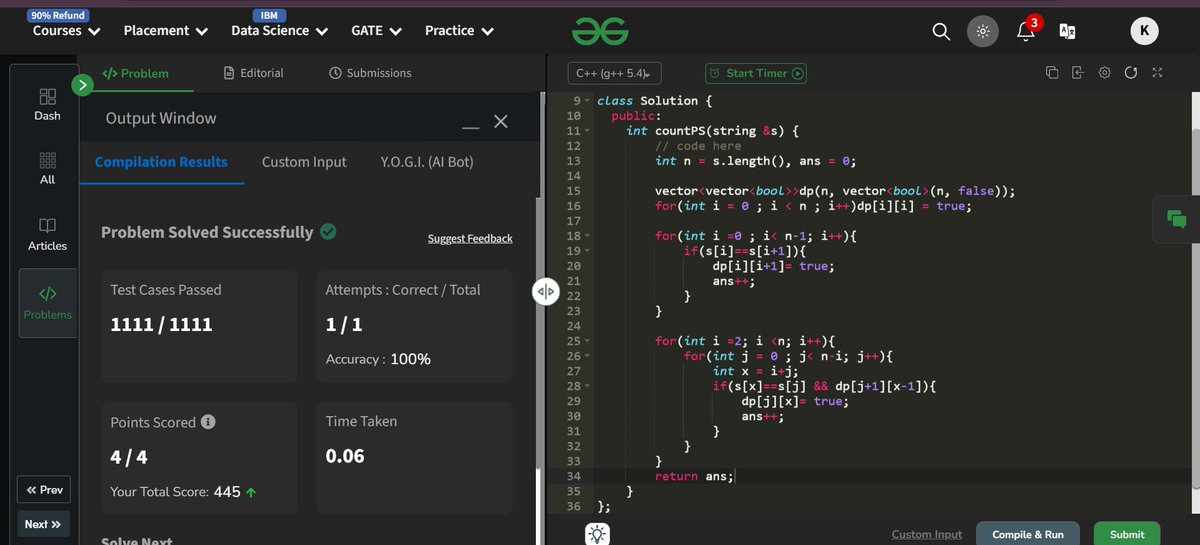Image resolution: width=1200 pixels, height=545 pixels.
Task: Click the Compile & Run button
Action: click(1027, 535)
